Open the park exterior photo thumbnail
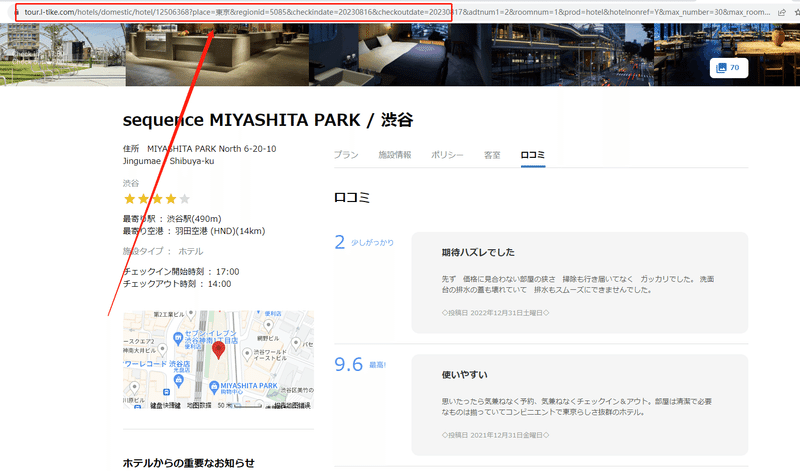 (x=63, y=55)
